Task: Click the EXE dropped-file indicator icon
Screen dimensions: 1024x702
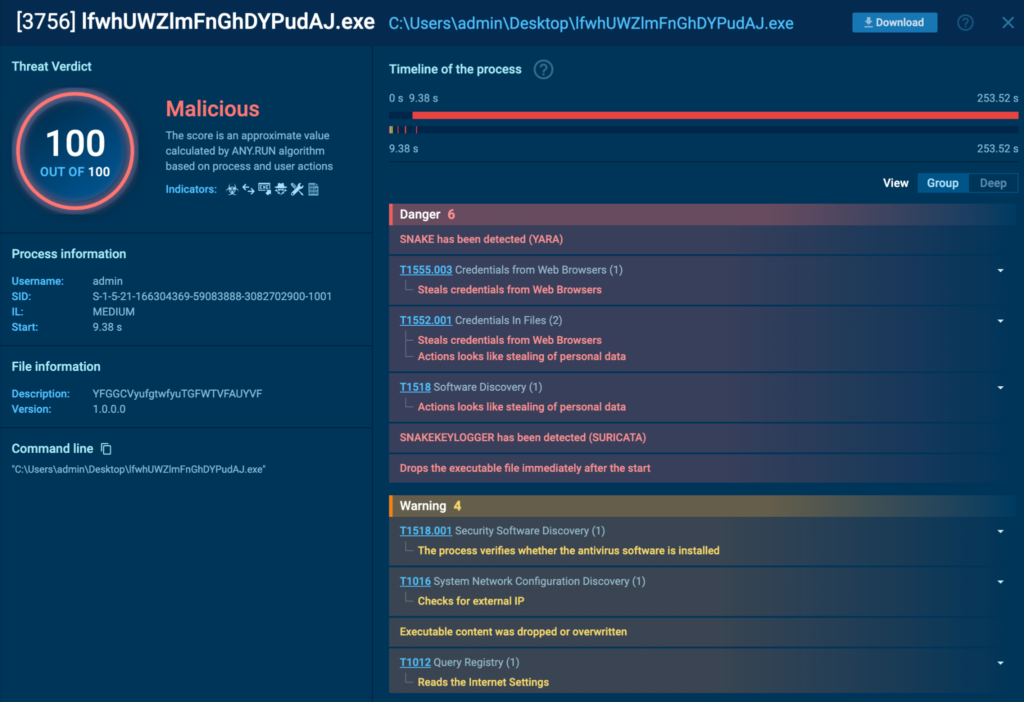Action: coord(264,189)
